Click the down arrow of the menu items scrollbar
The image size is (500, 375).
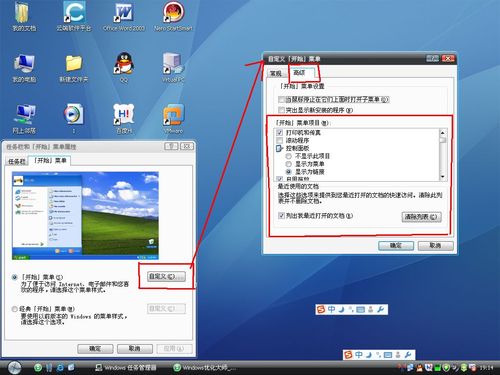[x=443, y=177]
